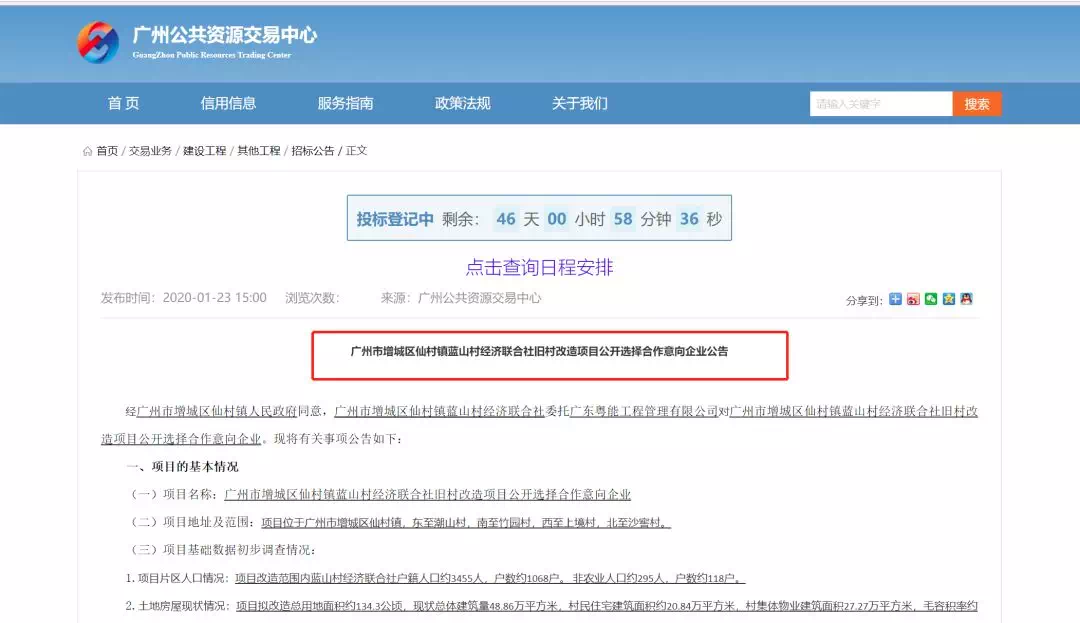This screenshot has height=623, width=1080.
Task: Click home icon in breadcrumb
Action: pos(88,151)
